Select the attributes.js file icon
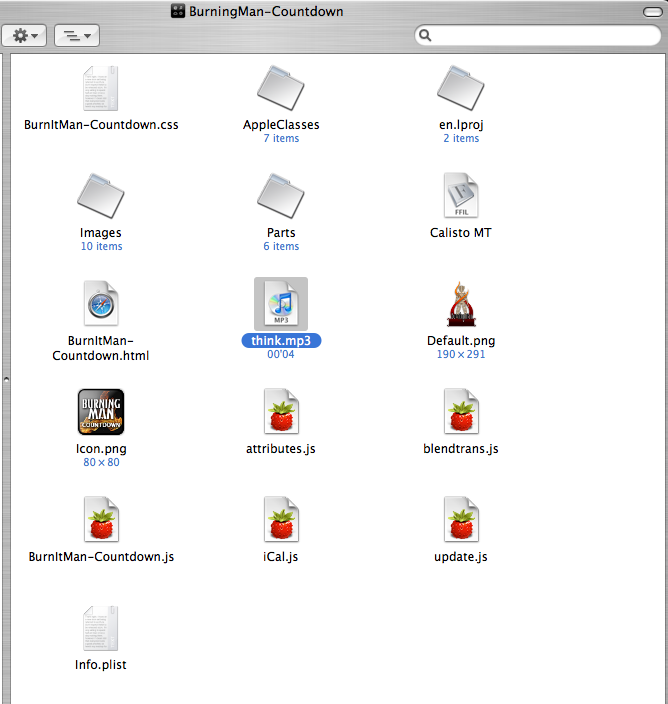The width and height of the screenshot is (668, 704). 281,411
